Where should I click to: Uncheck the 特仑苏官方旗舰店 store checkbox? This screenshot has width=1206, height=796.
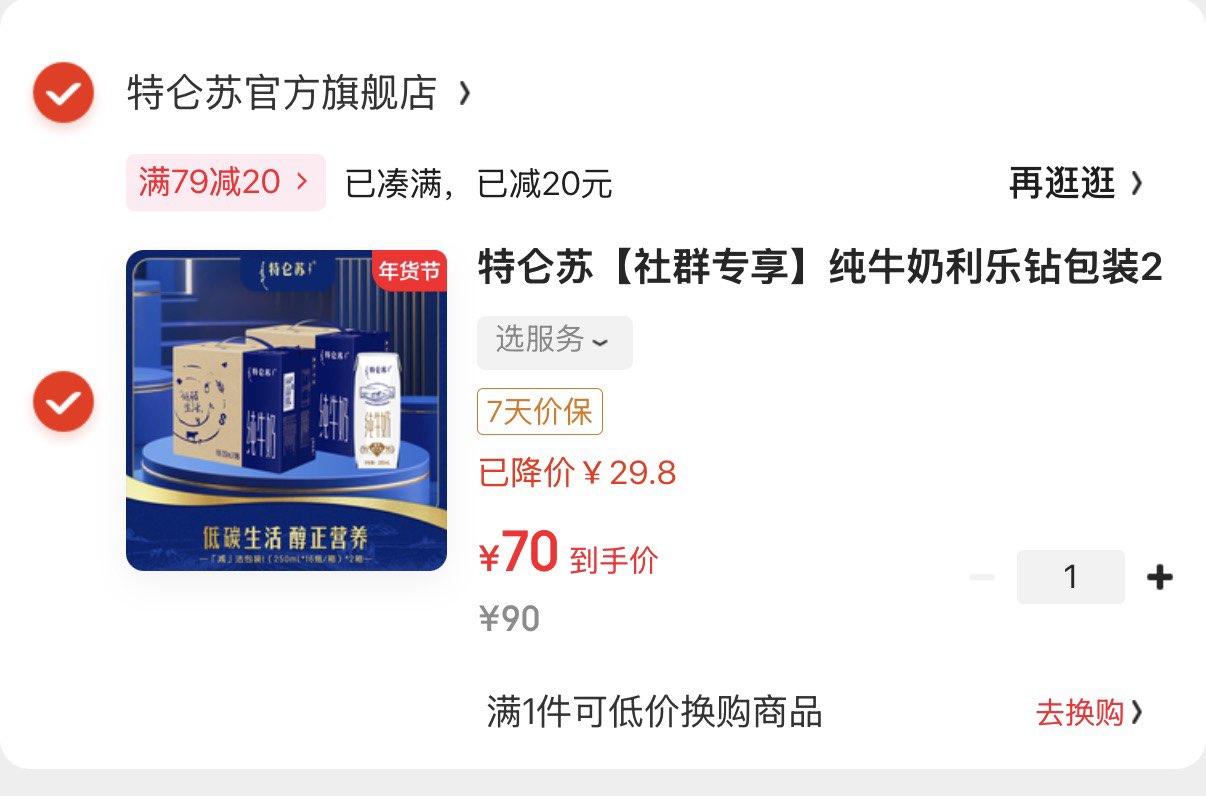(x=63, y=93)
